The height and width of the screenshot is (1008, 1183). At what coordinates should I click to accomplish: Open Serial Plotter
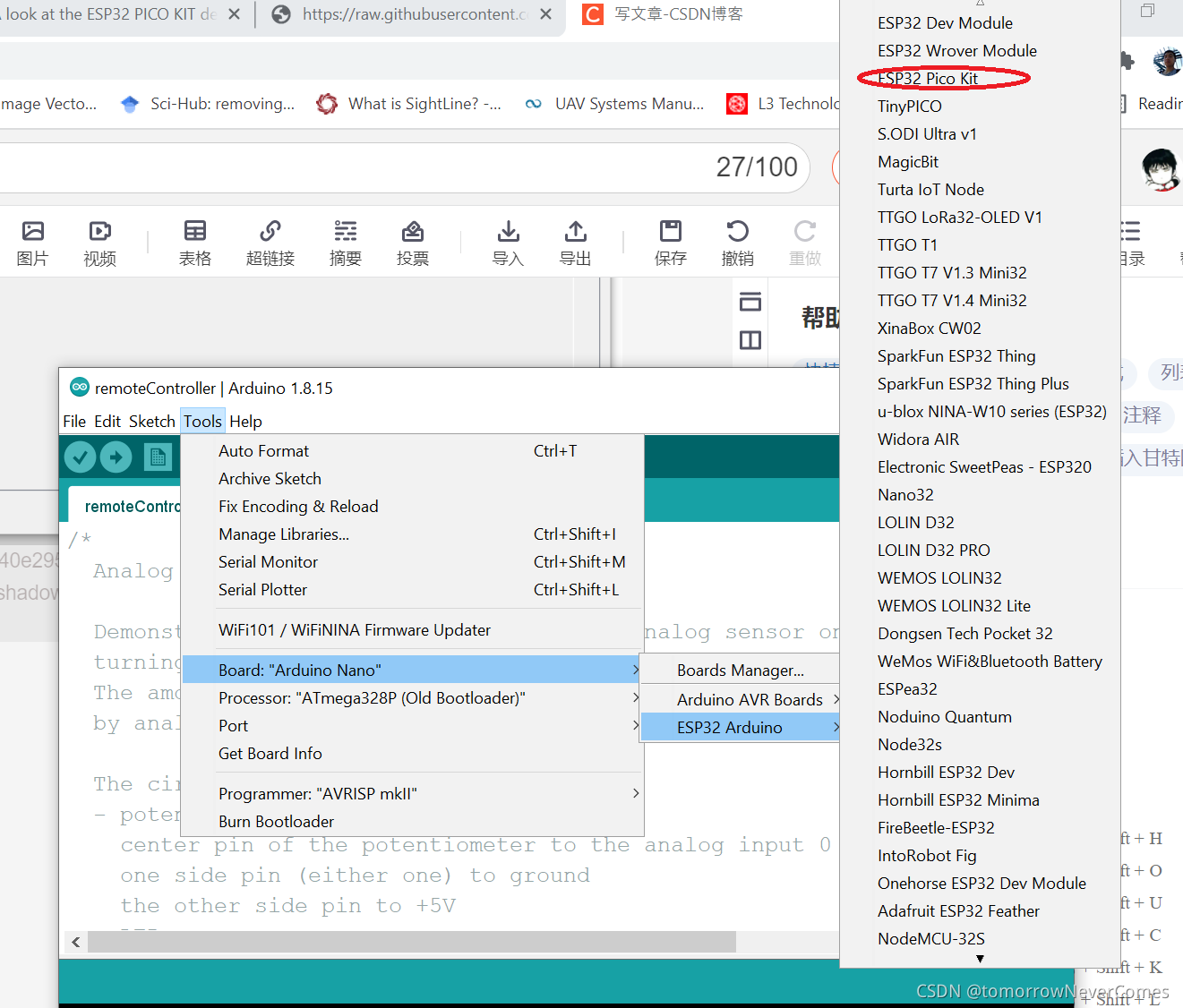pyautogui.click(x=412, y=590)
